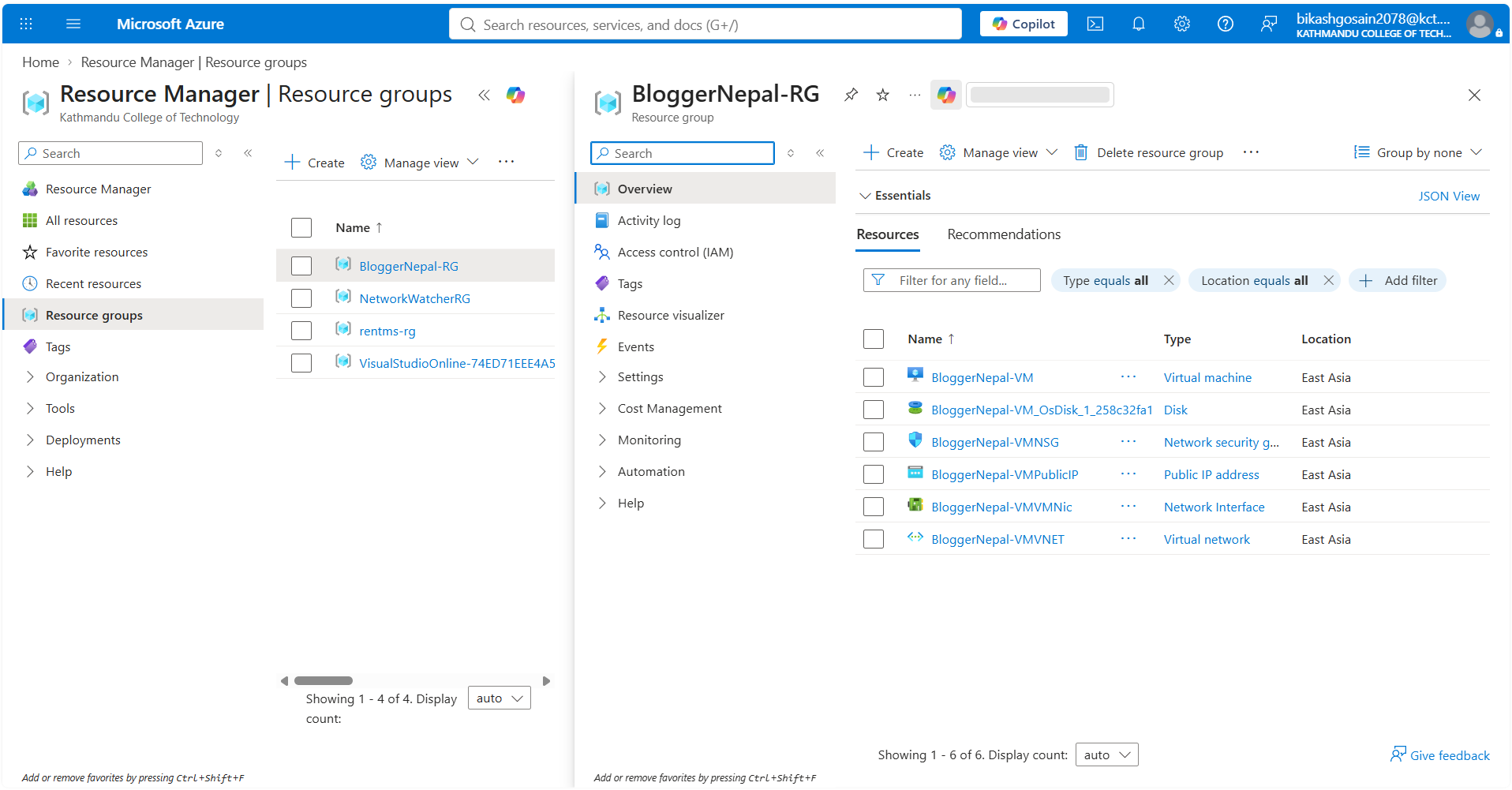
Task: Check the BloggerNepal-VM resource checkbox
Action: [x=874, y=377]
